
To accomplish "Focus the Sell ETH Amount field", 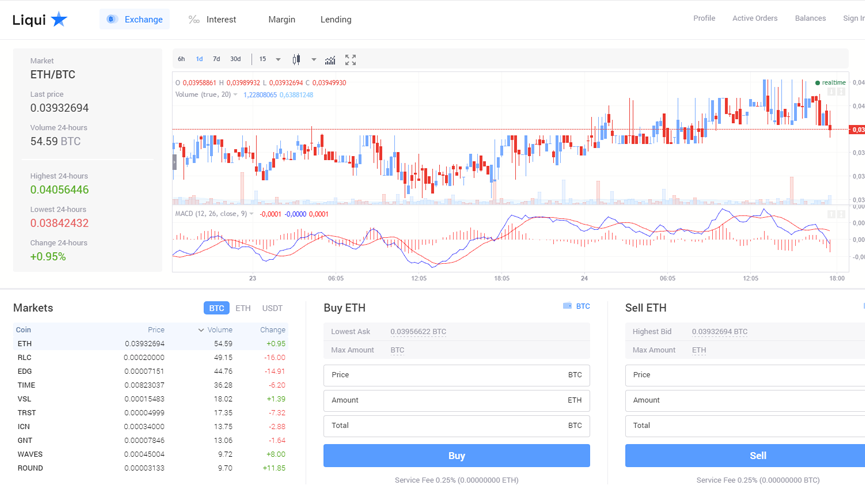I will [x=745, y=400].
